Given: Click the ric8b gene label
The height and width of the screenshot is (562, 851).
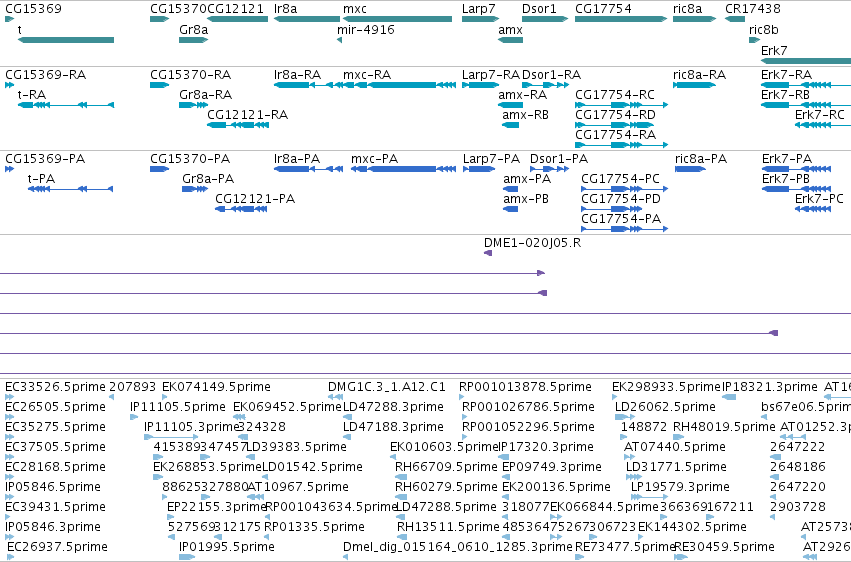Looking at the screenshot, I should pyautogui.click(x=763, y=29).
